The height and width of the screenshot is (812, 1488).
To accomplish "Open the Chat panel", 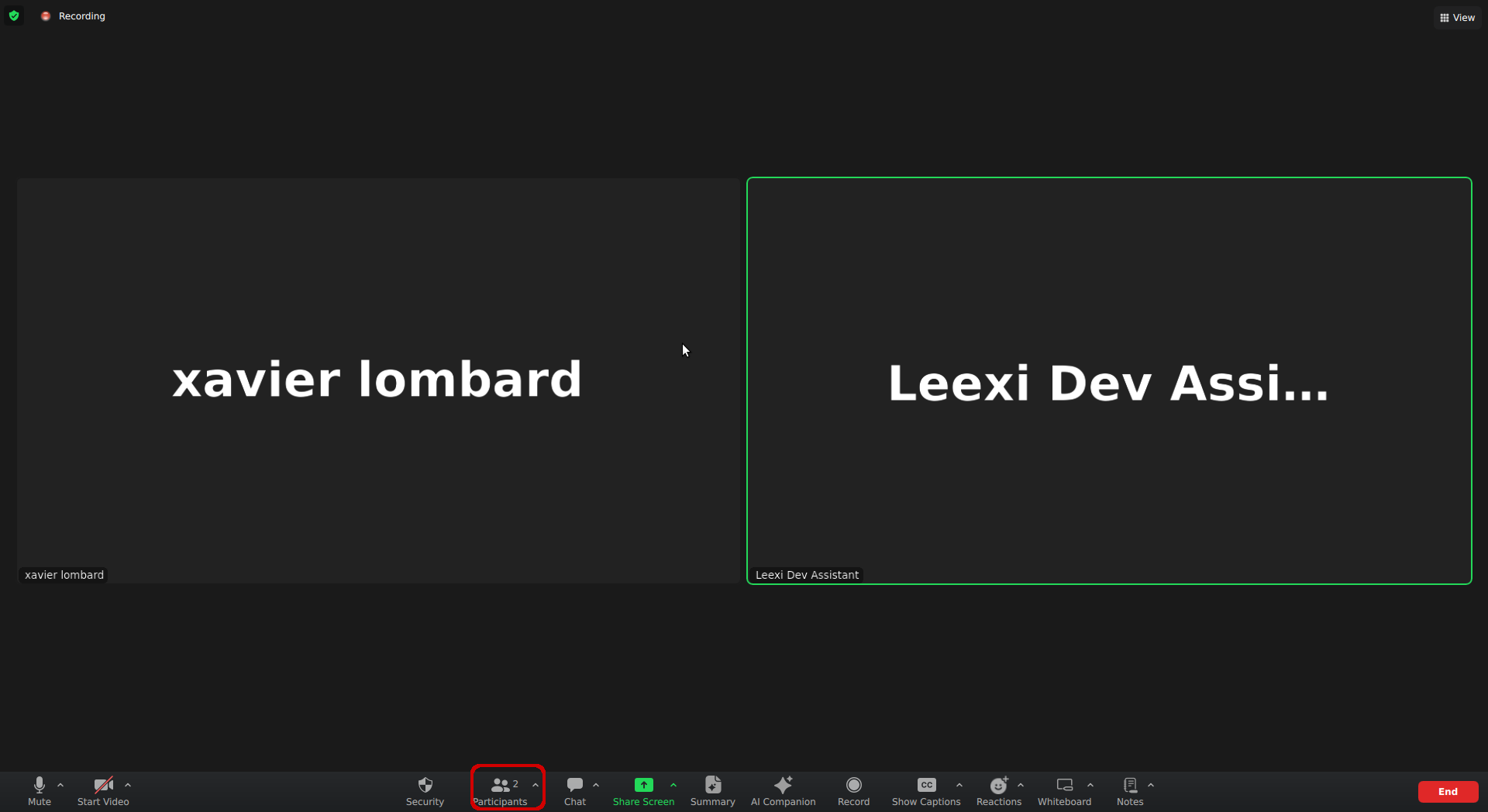I will [x=574, y=791].
